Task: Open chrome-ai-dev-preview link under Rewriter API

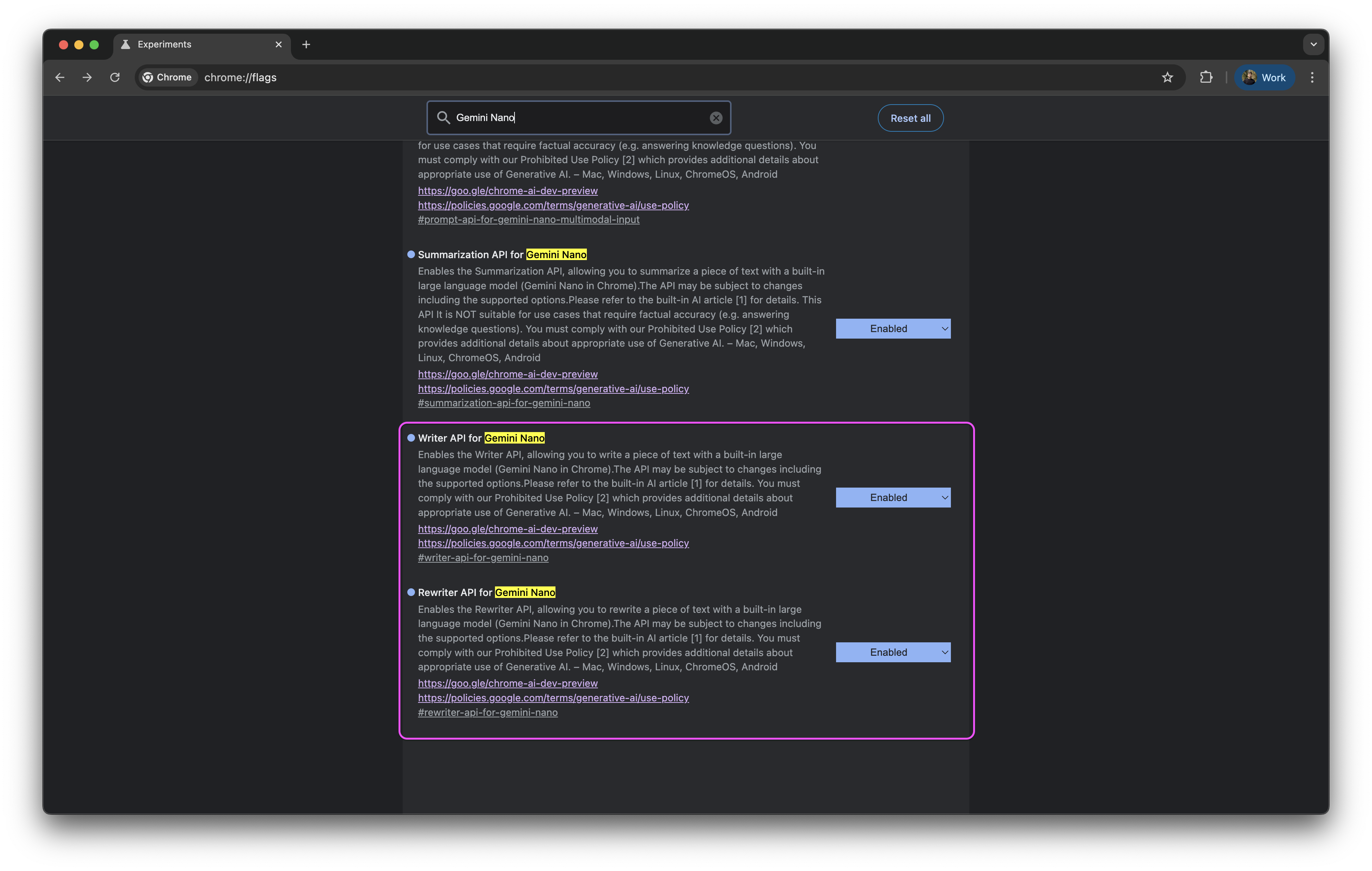Action: tap(508, 683)
